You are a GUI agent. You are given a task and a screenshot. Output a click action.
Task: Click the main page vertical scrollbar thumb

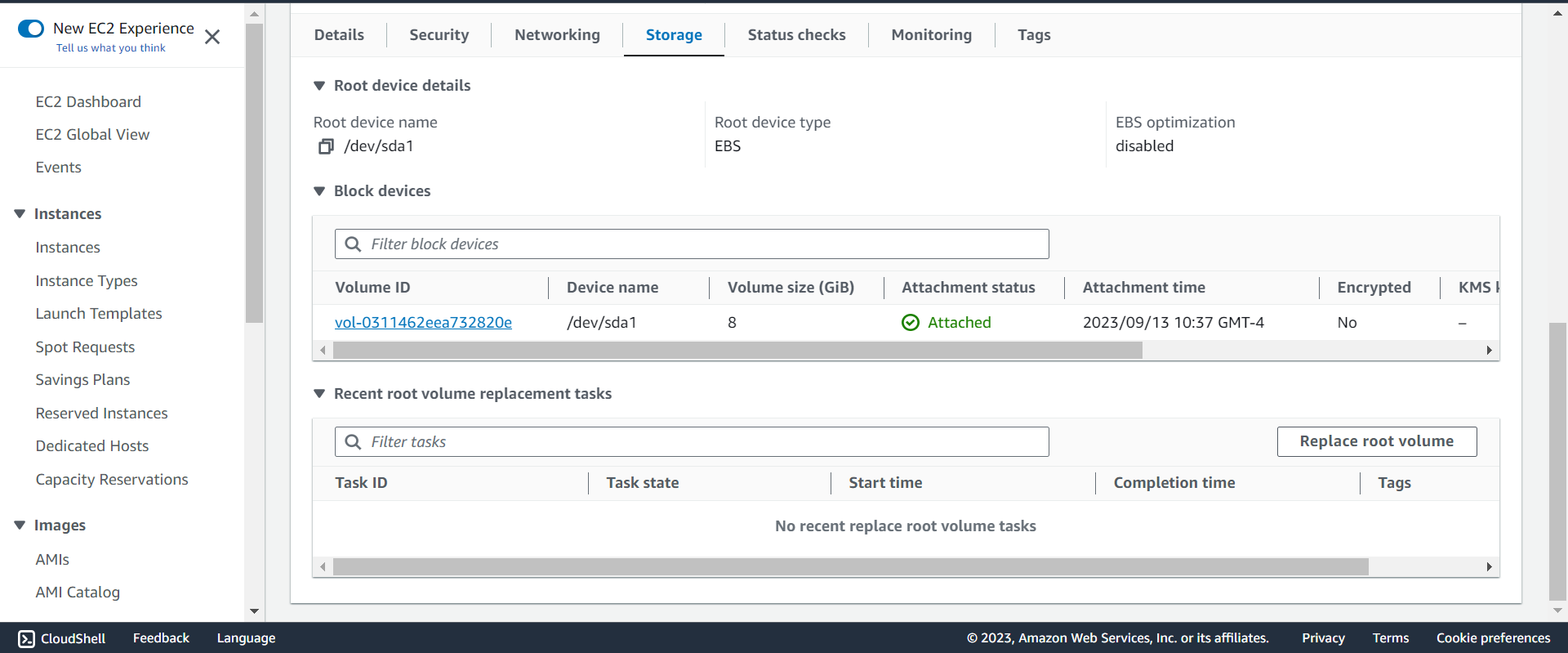tap(1557, 462)
